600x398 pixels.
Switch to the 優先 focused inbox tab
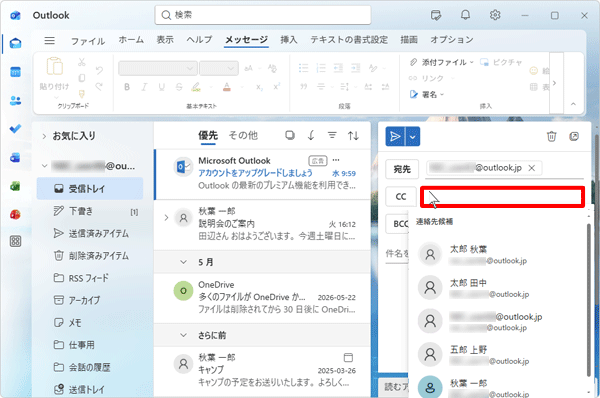208,135
